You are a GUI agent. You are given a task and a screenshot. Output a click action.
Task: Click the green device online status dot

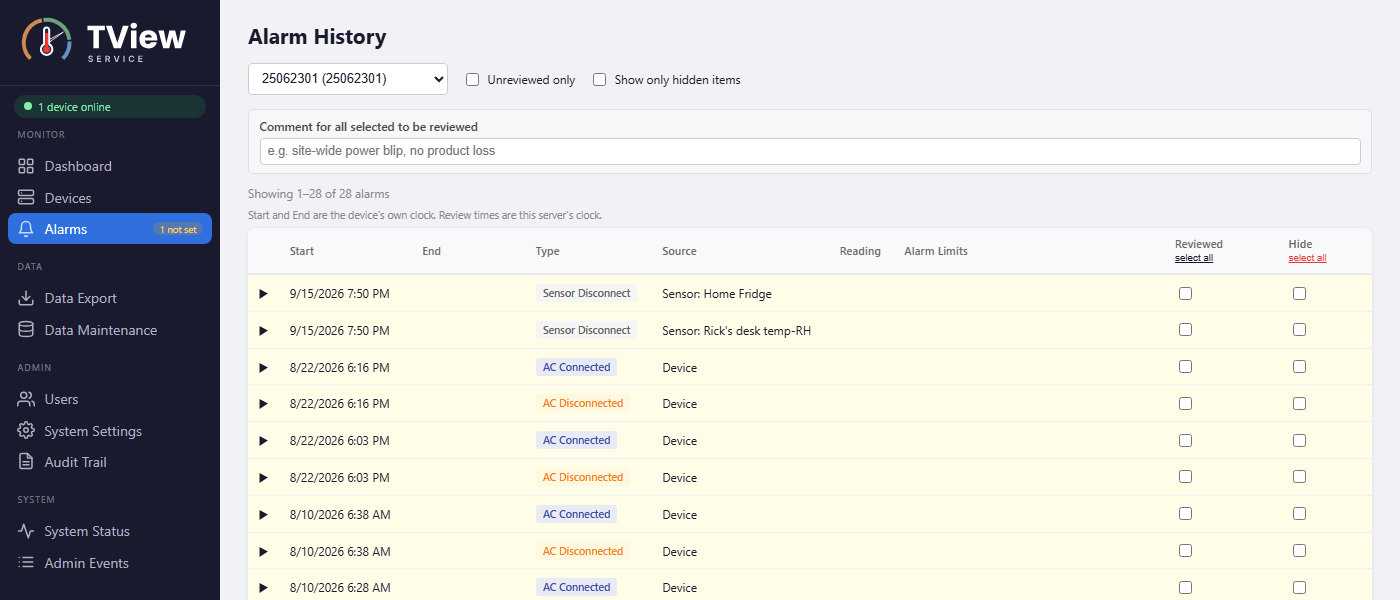(x=28, y=106)
